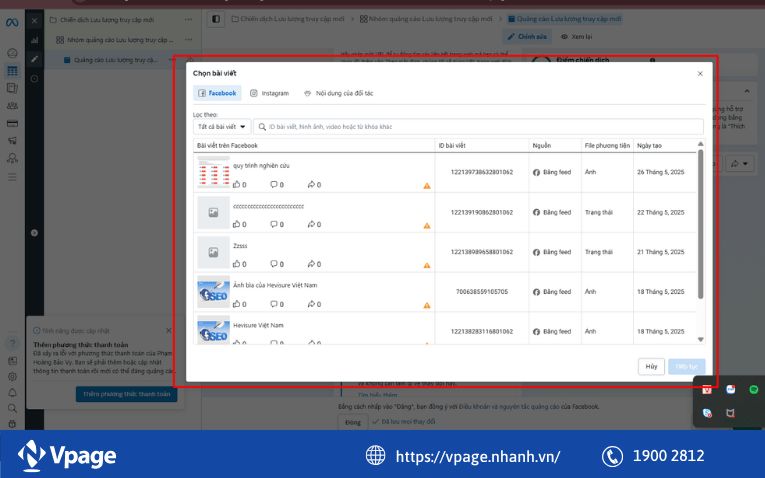Click the like icon on 'Zzsss' row
Screen dimensions: 765x478
pyautogui.click(x=237, y=264)
